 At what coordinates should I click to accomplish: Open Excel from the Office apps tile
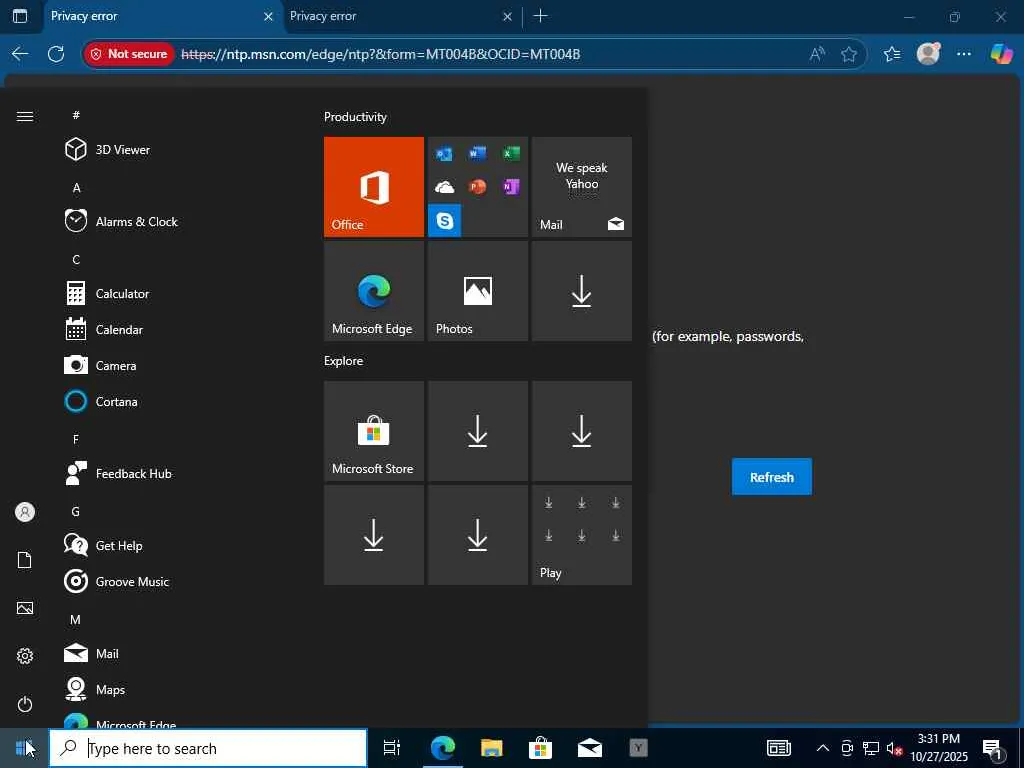pyautogui.click(x=511, y=153)
